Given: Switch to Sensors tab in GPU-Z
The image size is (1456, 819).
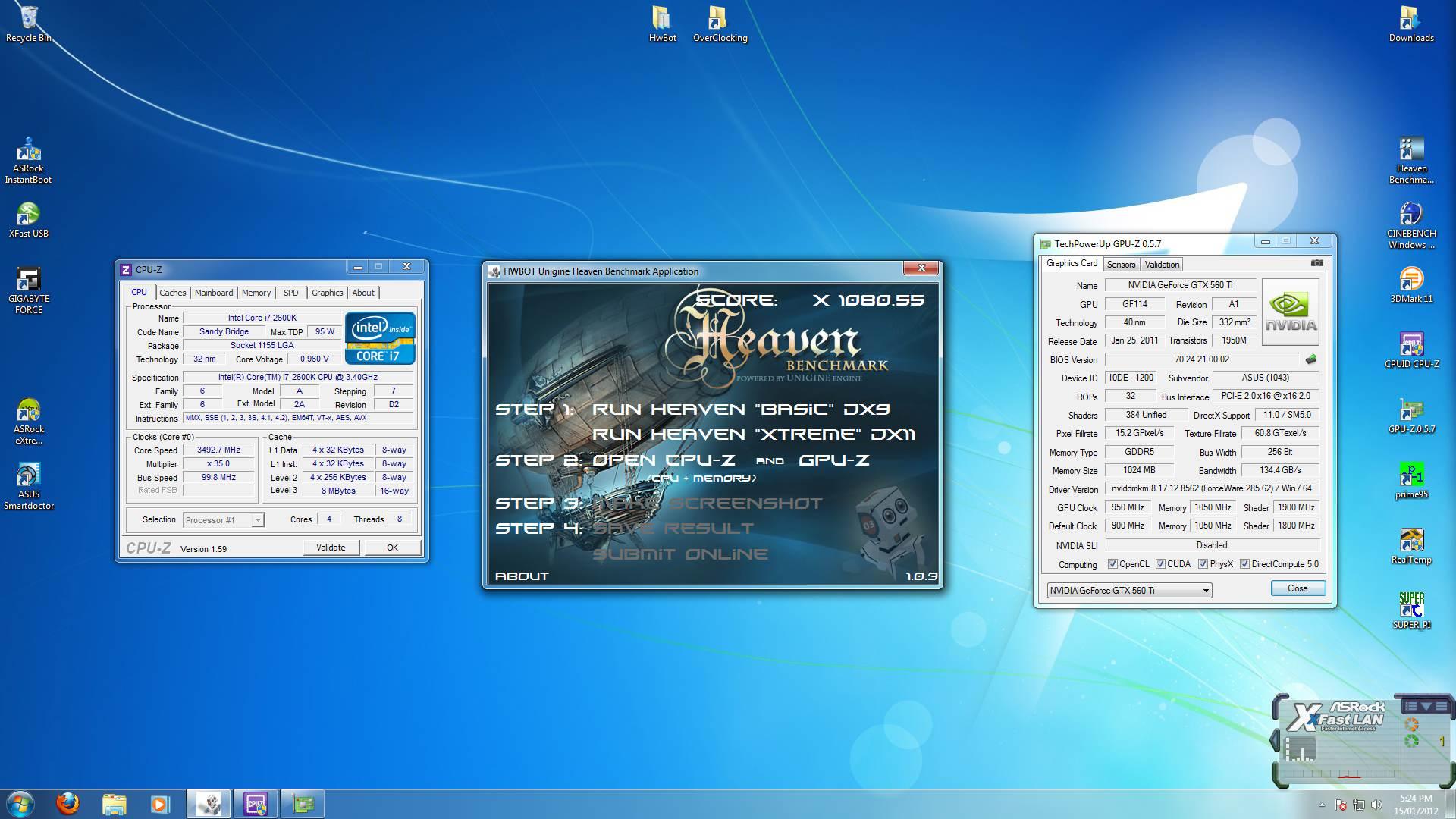Looking at the screenshot, I should click(x=1121, y=265).
